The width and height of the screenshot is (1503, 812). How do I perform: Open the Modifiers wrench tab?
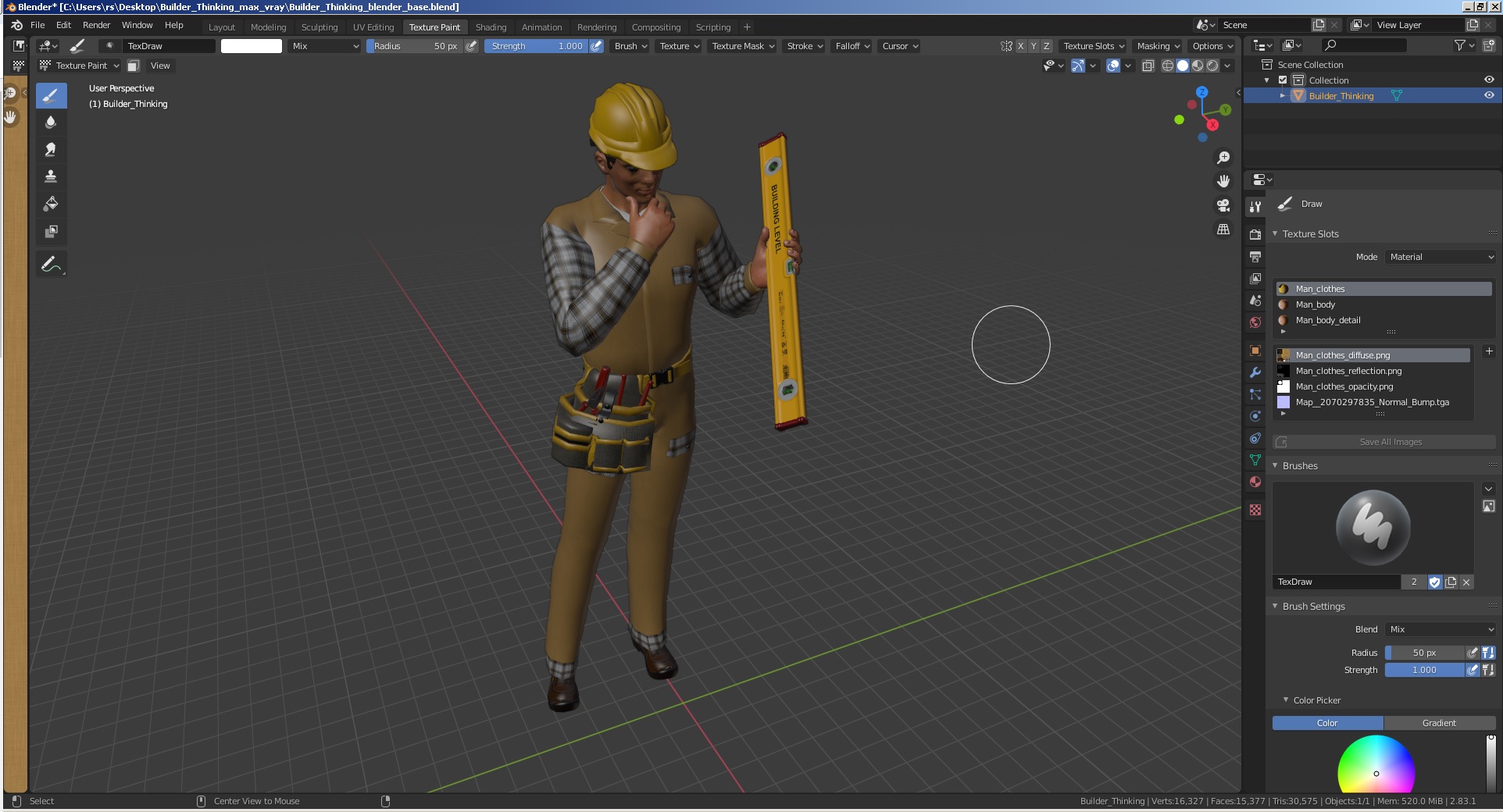pyautogui.click(x=1255, y=372)
